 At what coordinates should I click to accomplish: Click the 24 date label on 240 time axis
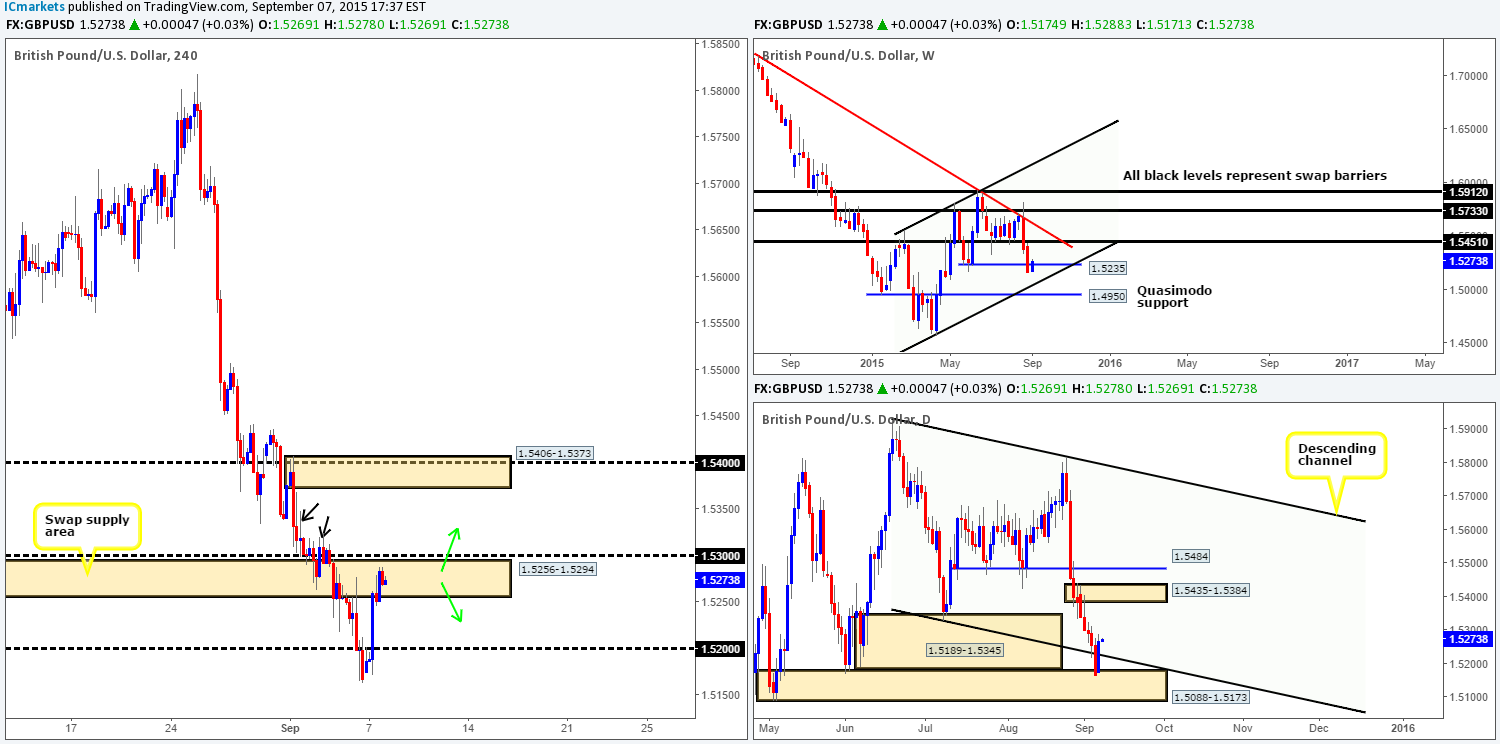(x=171, y=726)
